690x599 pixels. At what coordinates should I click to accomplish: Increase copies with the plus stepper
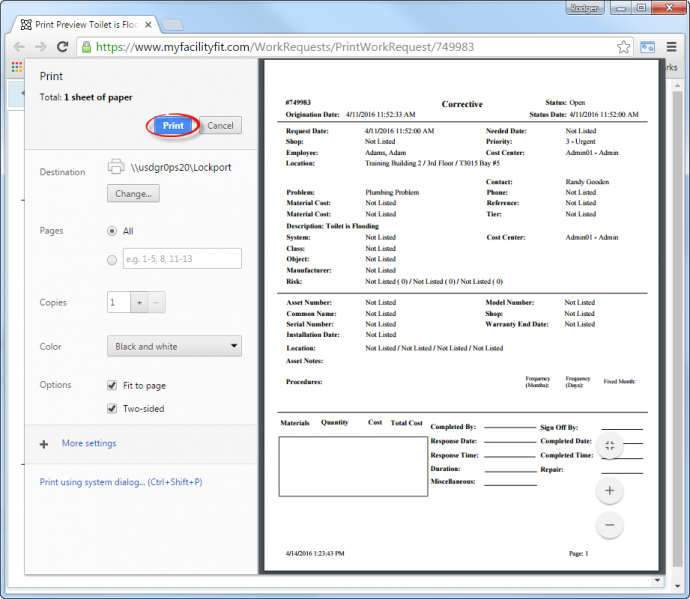(139, 302)
